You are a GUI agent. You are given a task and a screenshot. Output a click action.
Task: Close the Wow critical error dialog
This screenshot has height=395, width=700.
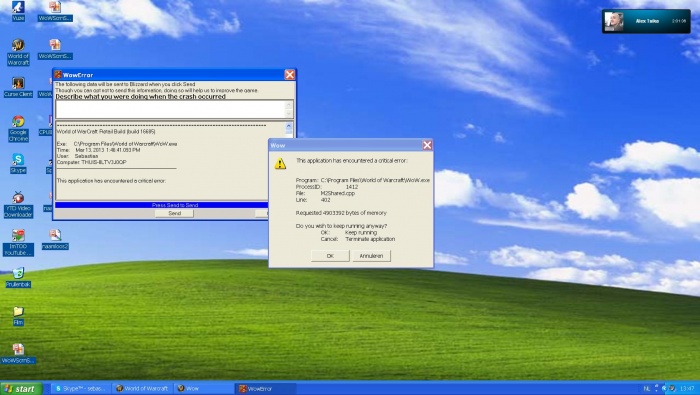pos(427,145)
